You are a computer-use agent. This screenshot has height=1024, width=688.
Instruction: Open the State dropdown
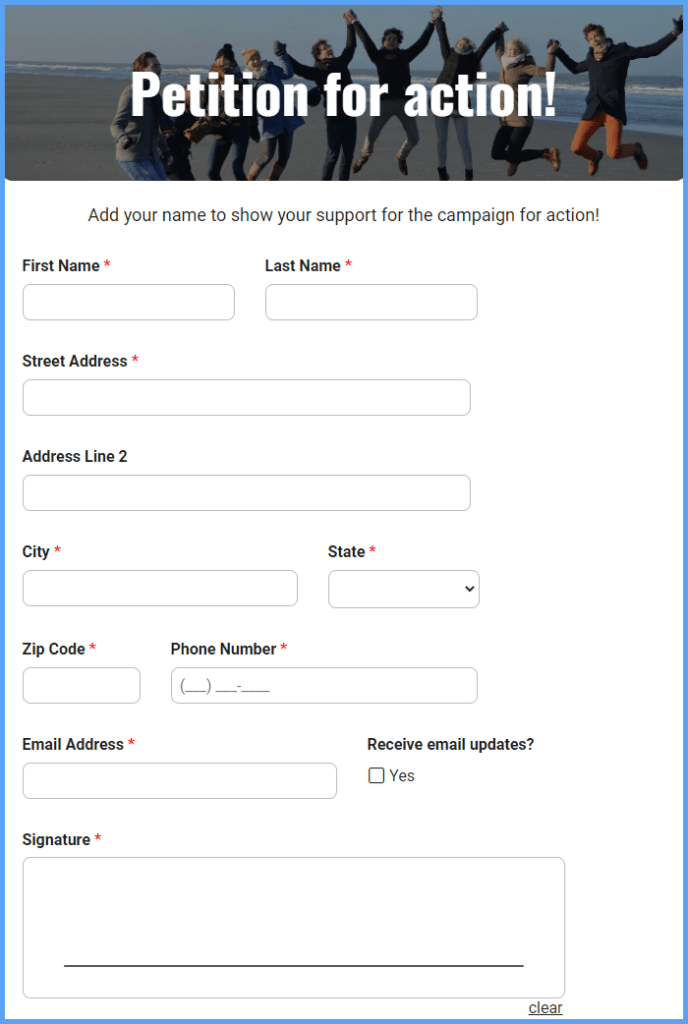[x=403, y=589]
